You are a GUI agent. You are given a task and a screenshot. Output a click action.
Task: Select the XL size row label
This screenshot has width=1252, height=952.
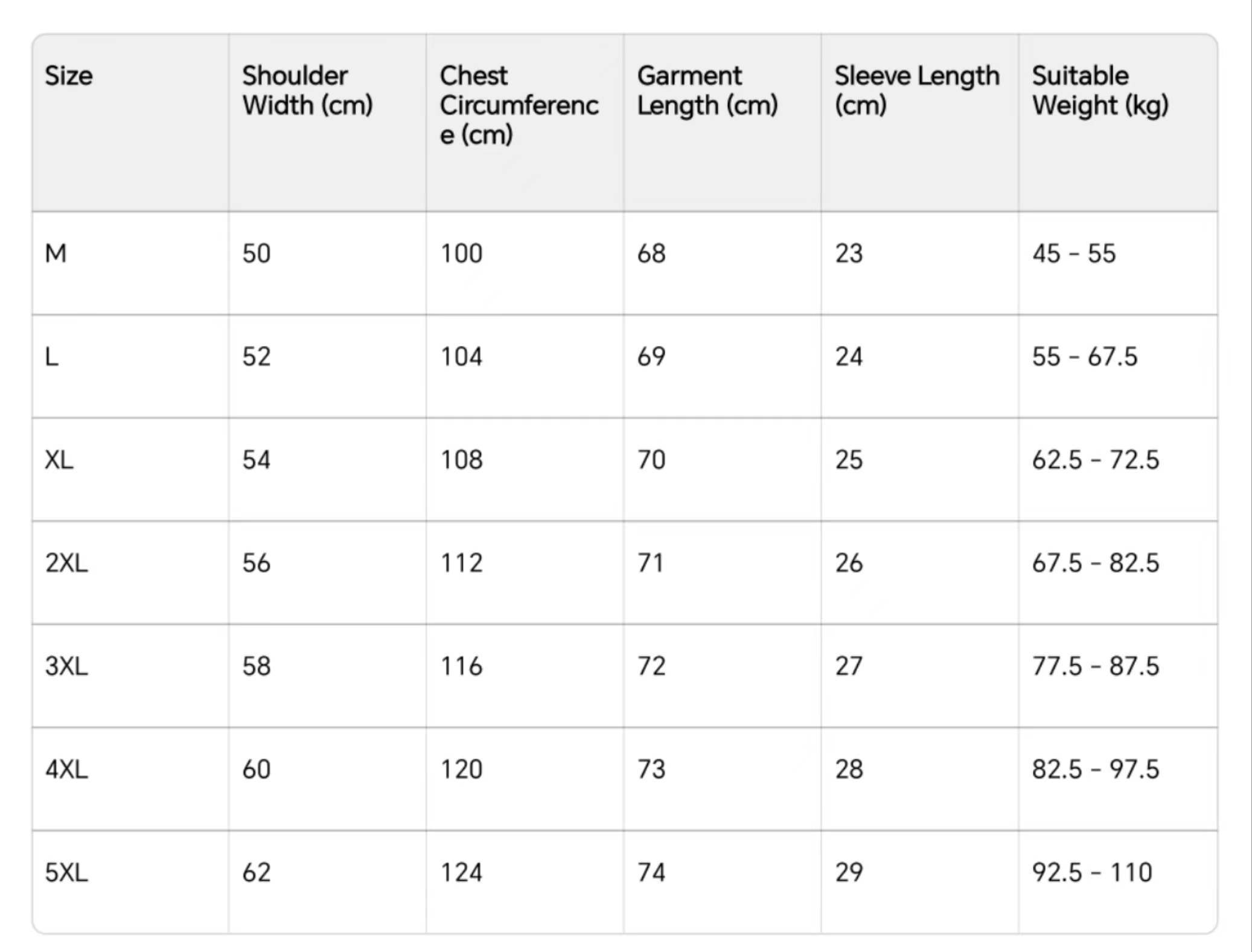tap(59, 460)
